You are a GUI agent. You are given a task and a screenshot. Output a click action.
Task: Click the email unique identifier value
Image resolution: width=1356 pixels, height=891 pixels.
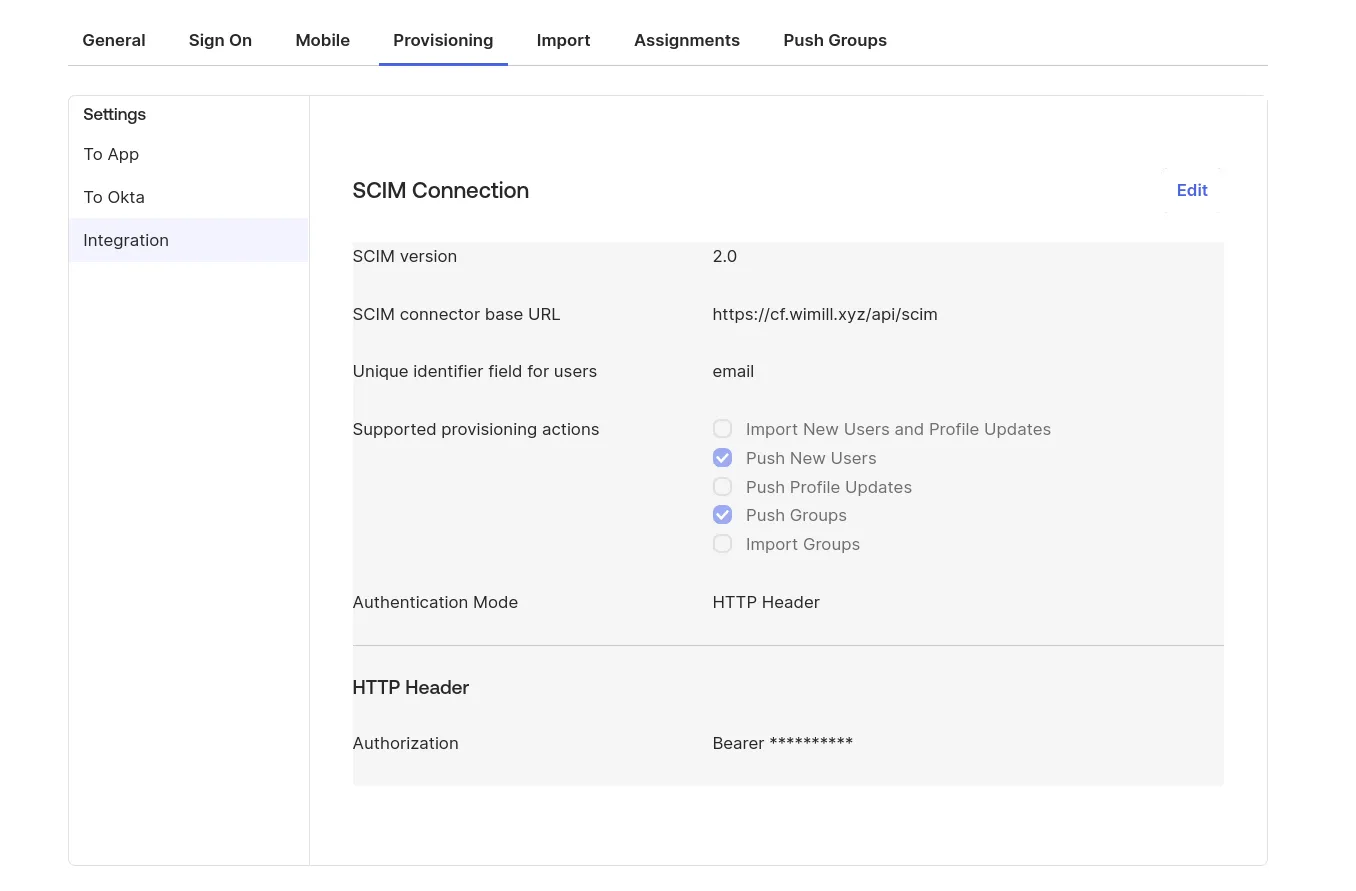click(x=733, y=371)
